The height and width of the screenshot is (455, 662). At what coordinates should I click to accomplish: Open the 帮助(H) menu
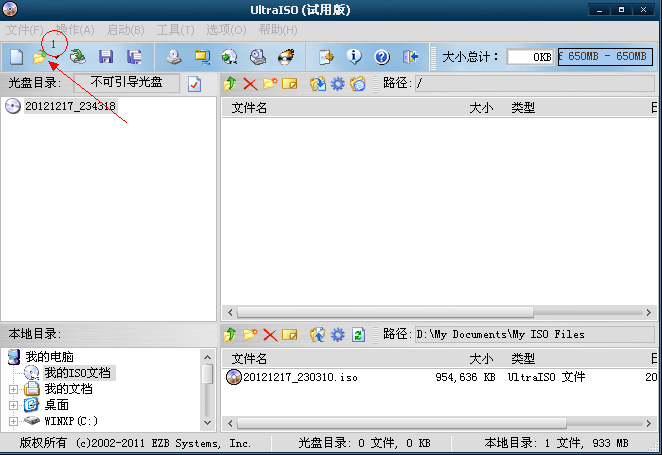278,30
